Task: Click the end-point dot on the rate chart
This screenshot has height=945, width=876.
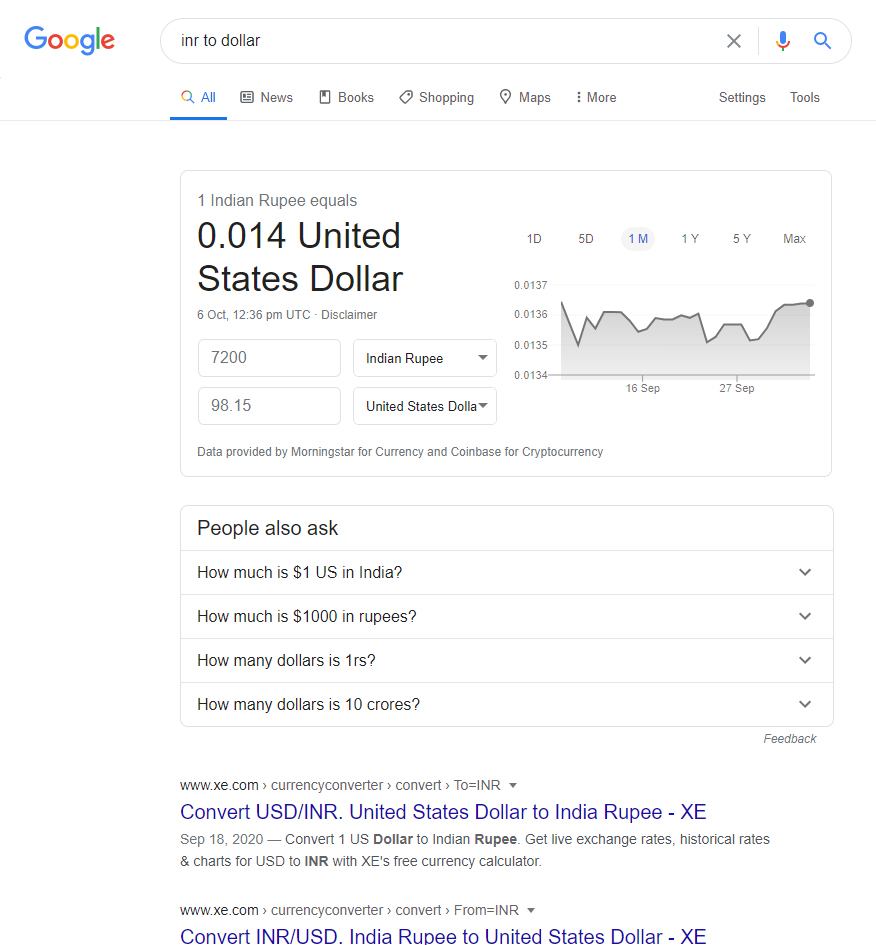Action: click(x=809, y=302)
